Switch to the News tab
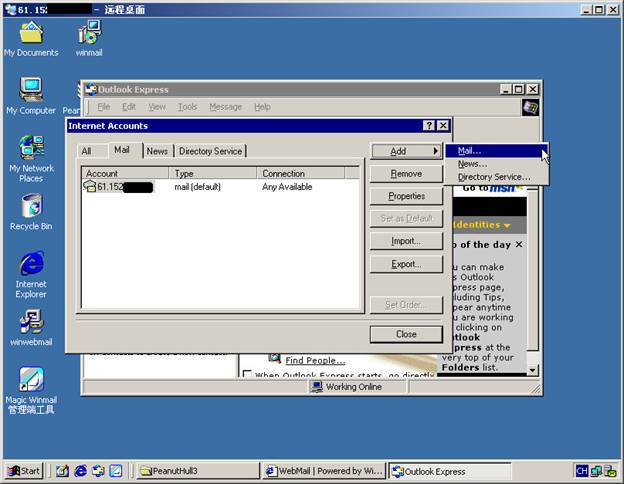 click(157, 151)
